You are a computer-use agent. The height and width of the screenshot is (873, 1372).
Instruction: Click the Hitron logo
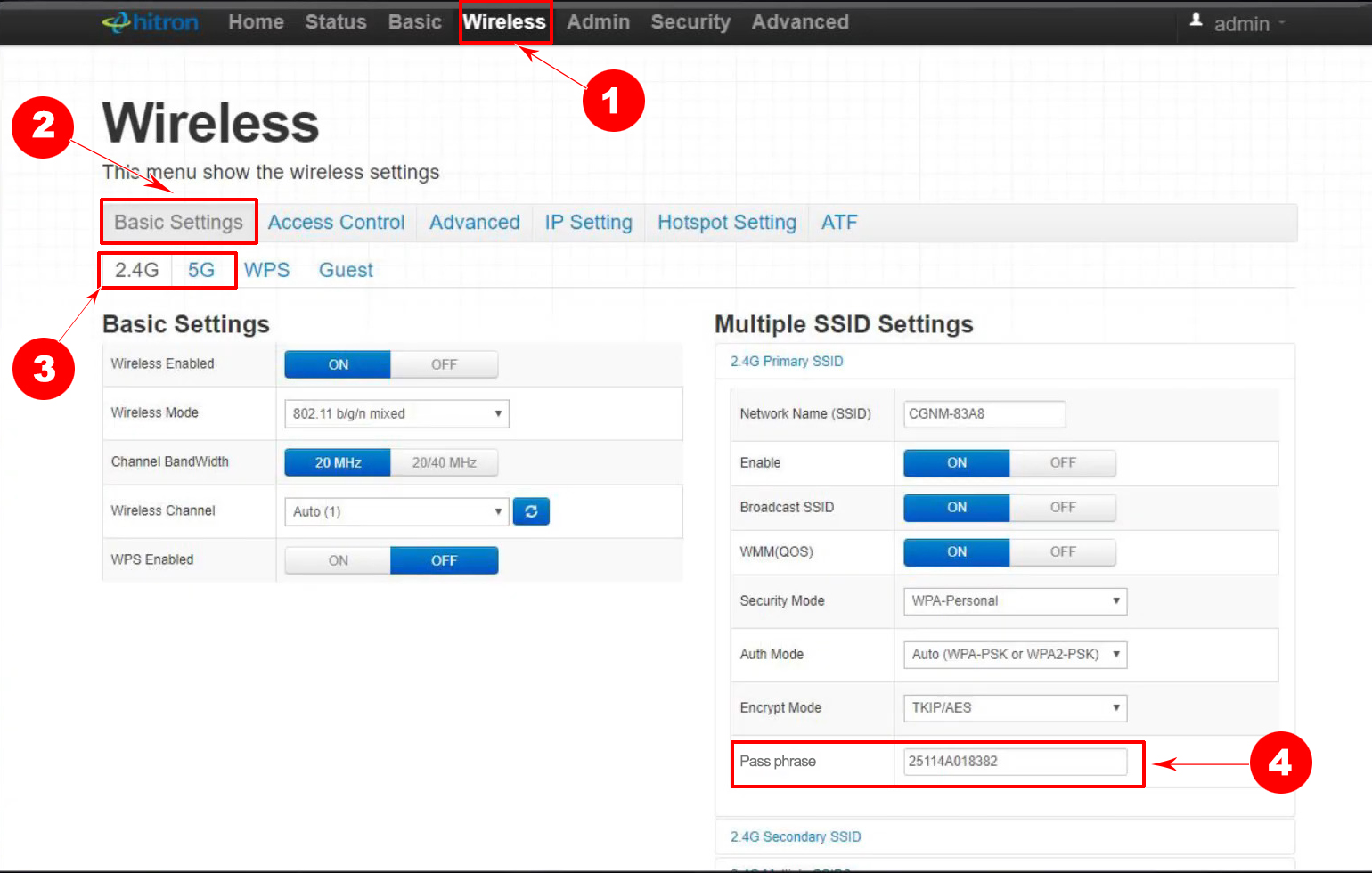(150, 22)
